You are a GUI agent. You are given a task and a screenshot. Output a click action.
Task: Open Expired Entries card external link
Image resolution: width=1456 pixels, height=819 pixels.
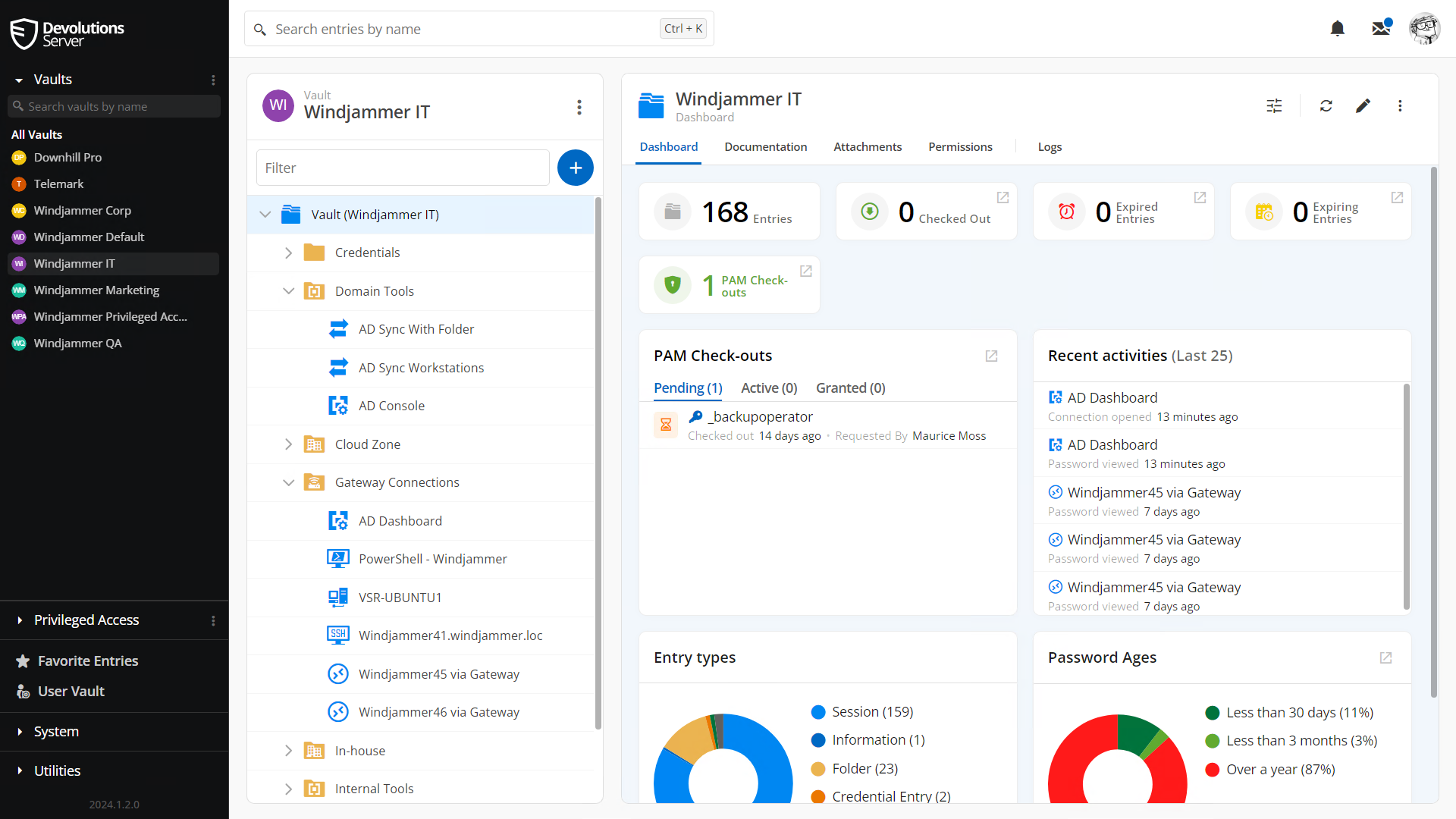(x=1200, y=197)
